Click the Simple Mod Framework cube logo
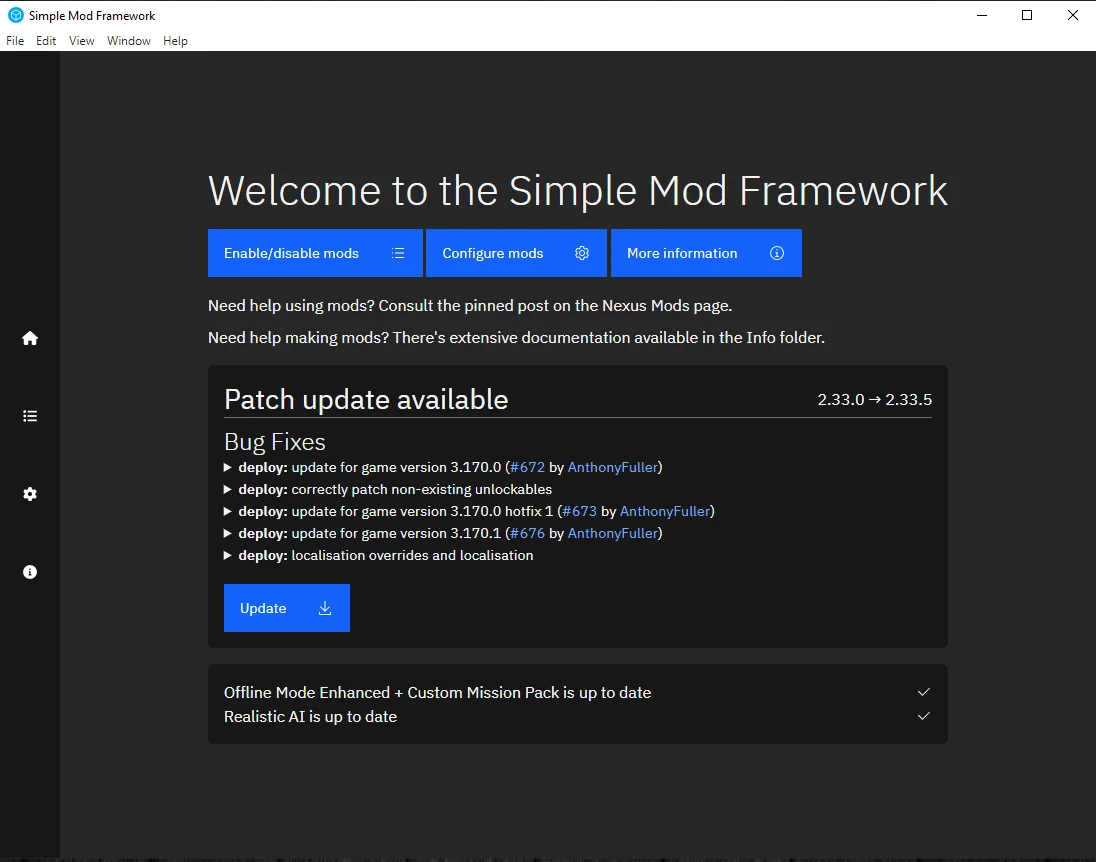 pos(15,15)
